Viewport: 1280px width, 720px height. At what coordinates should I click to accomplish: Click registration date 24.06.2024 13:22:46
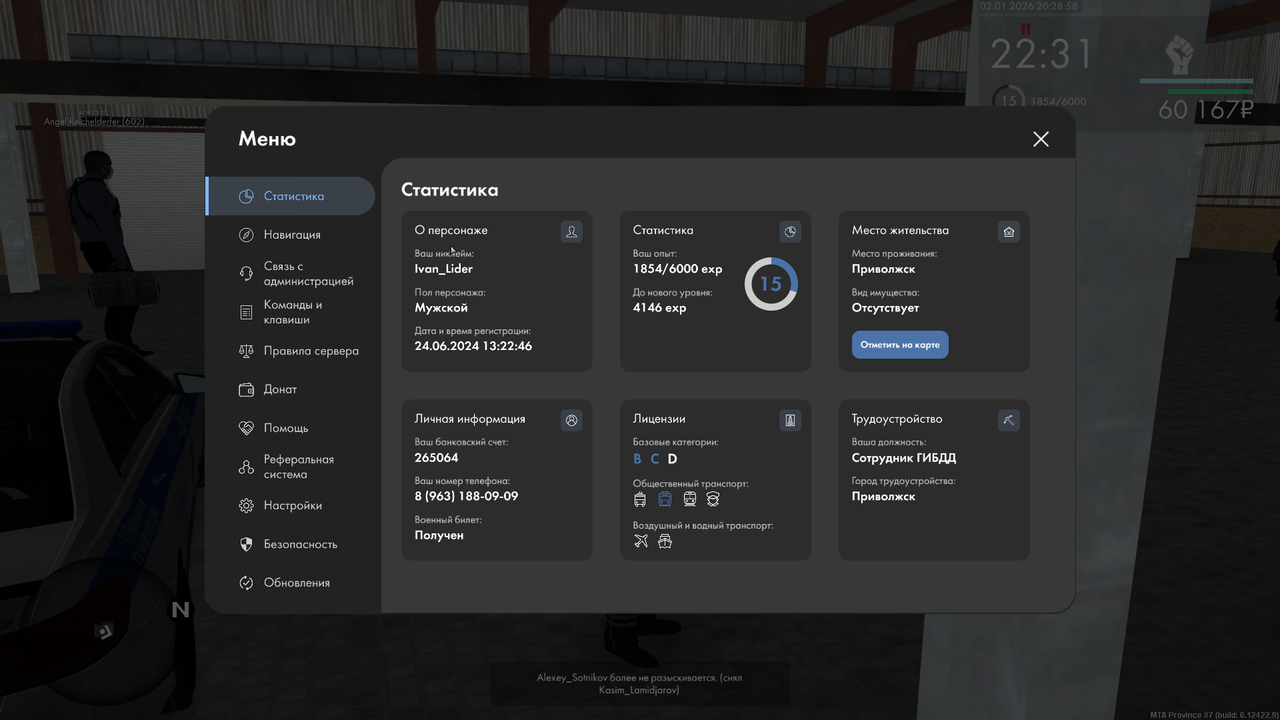tap(473, 346)
